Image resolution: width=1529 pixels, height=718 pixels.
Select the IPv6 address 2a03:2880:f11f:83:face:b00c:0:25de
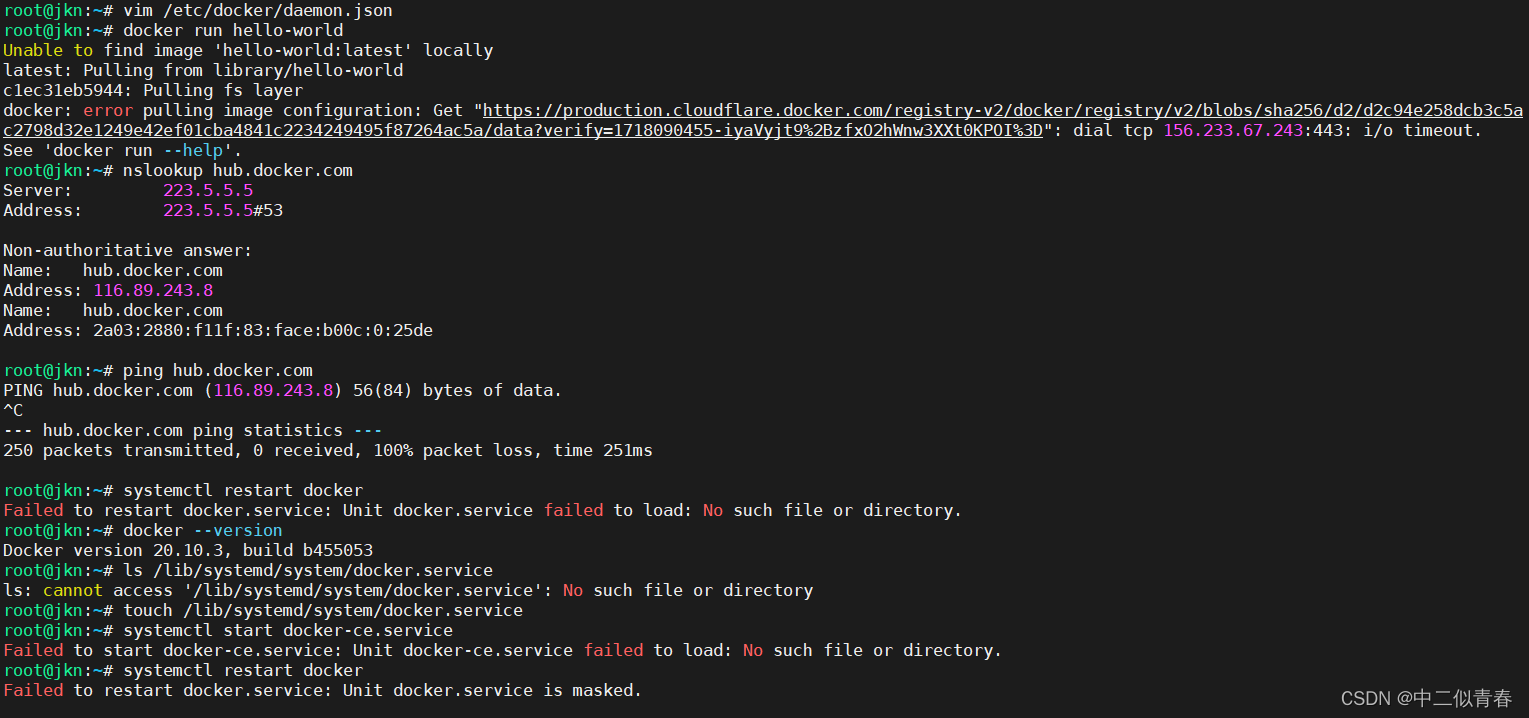click(263, 331)
